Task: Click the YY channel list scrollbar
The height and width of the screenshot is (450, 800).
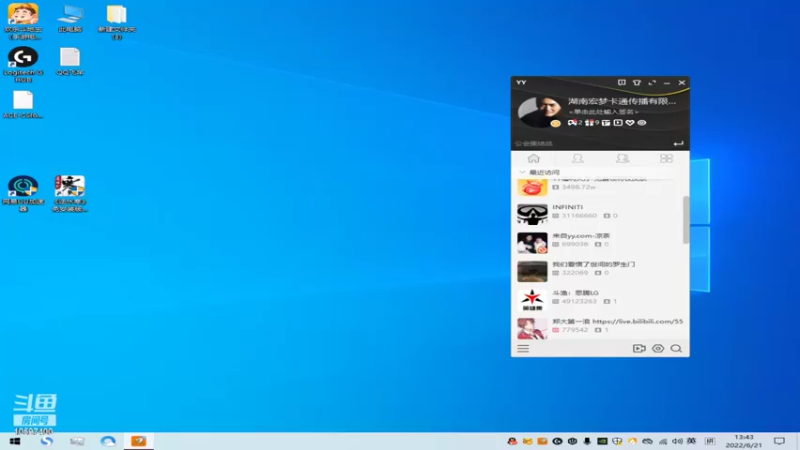Action: tap(686, 219)
